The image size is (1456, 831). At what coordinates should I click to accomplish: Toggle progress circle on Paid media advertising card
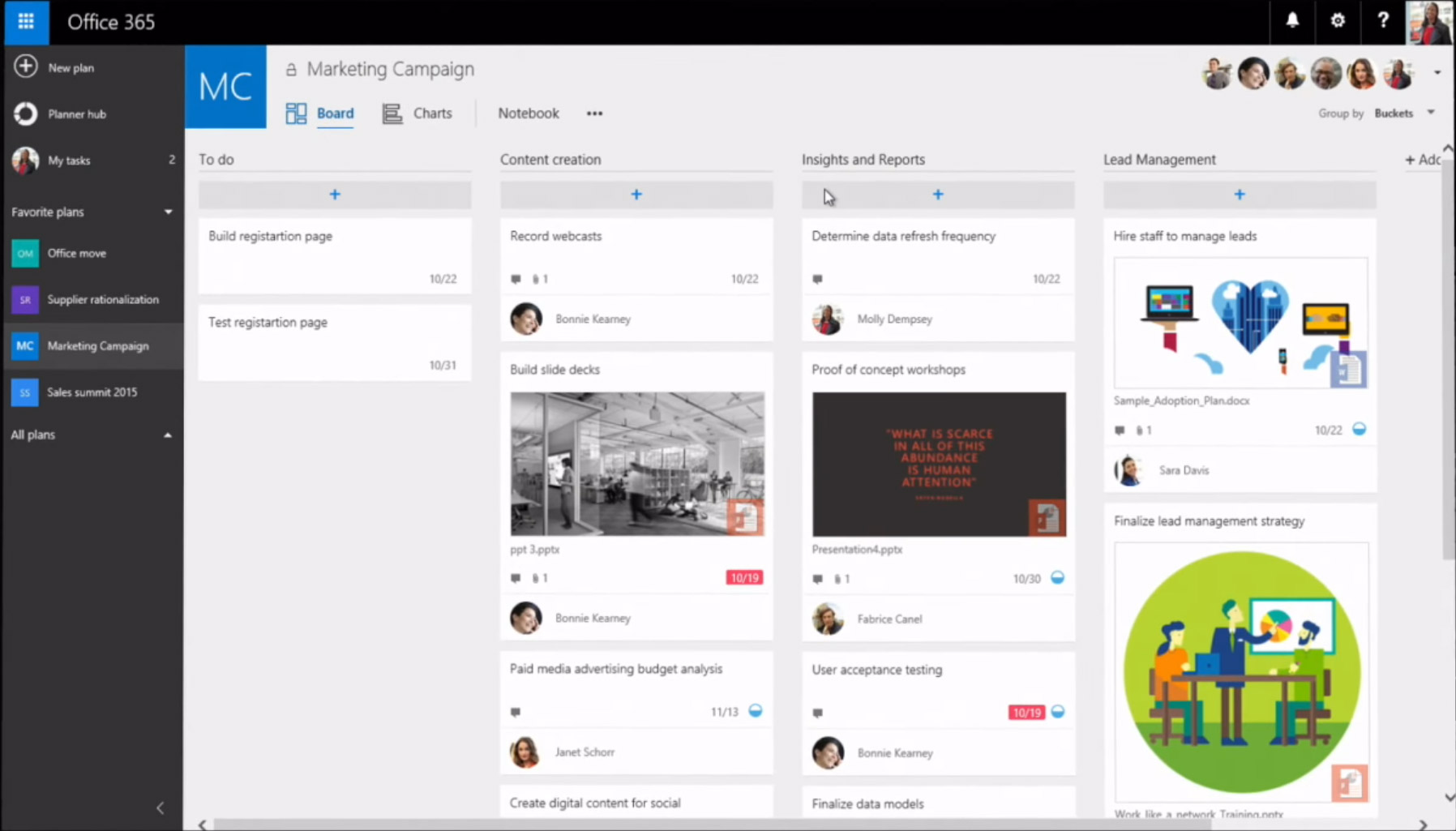click(x=756, y=711)
